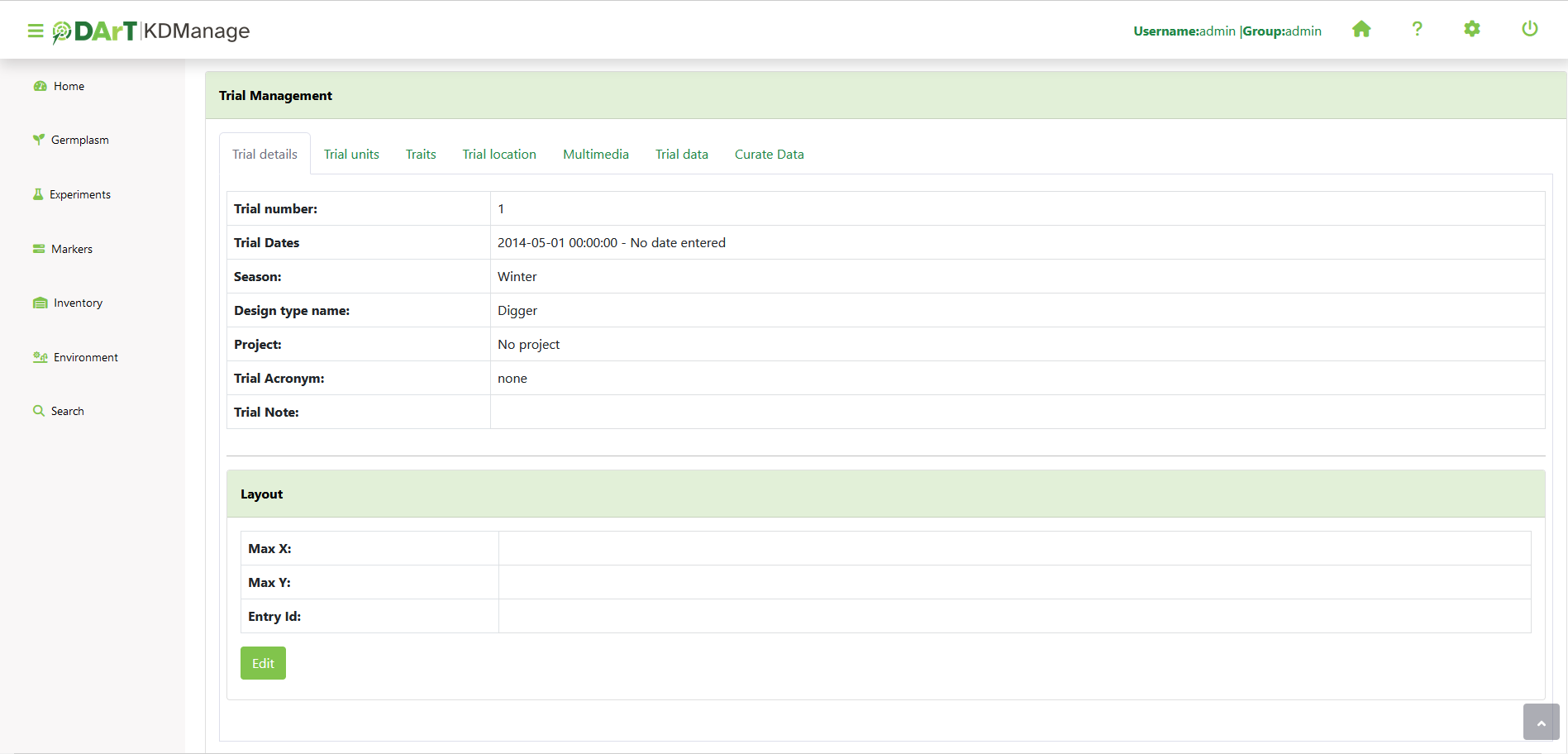The image size is (1568, 754).
Task: Click the scroll-to-top arrow button
Action: point(1541,723)
